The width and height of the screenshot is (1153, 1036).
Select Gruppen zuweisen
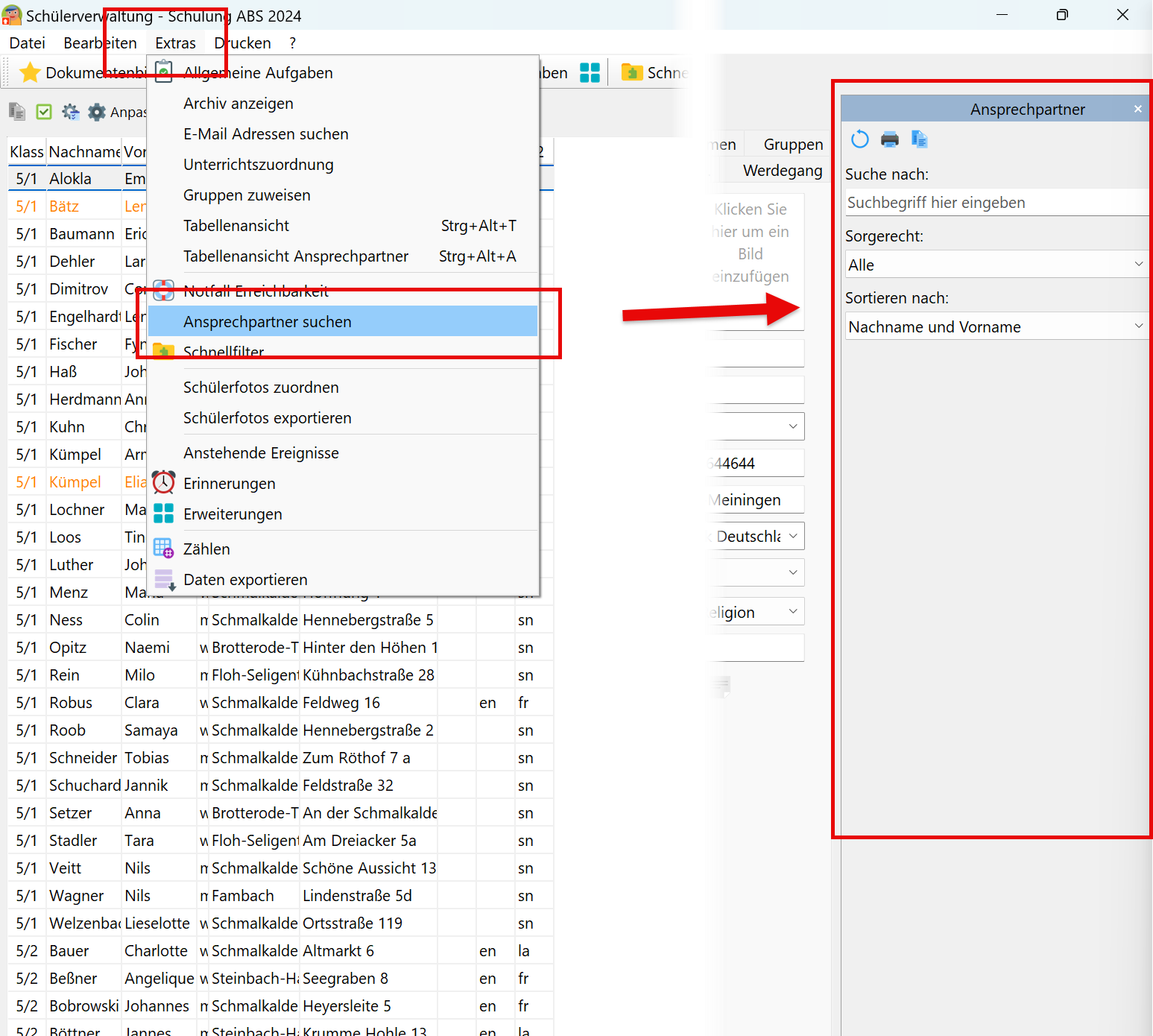pos(343,195)
